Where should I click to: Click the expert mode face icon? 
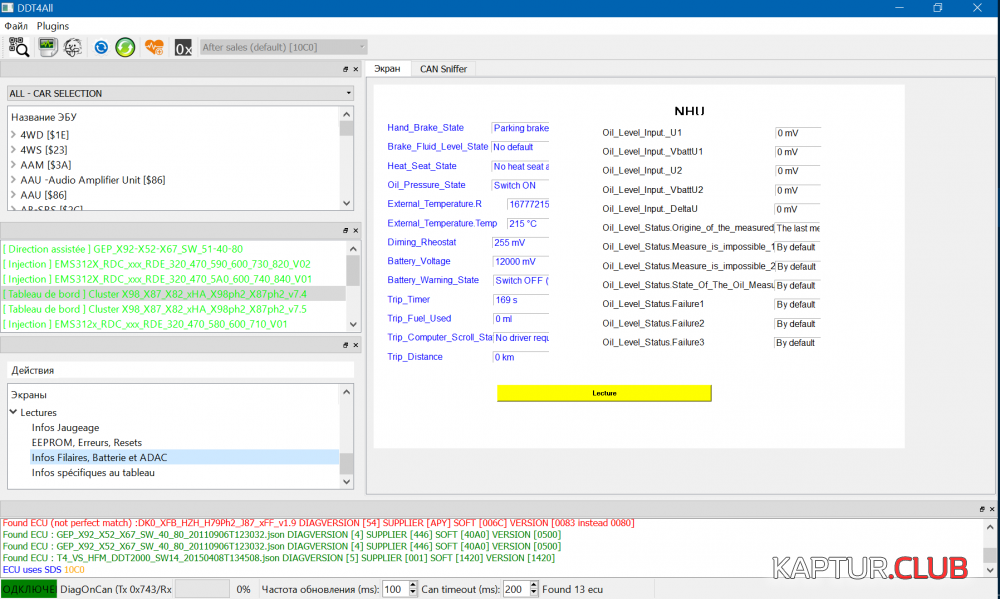click(73, 47)
